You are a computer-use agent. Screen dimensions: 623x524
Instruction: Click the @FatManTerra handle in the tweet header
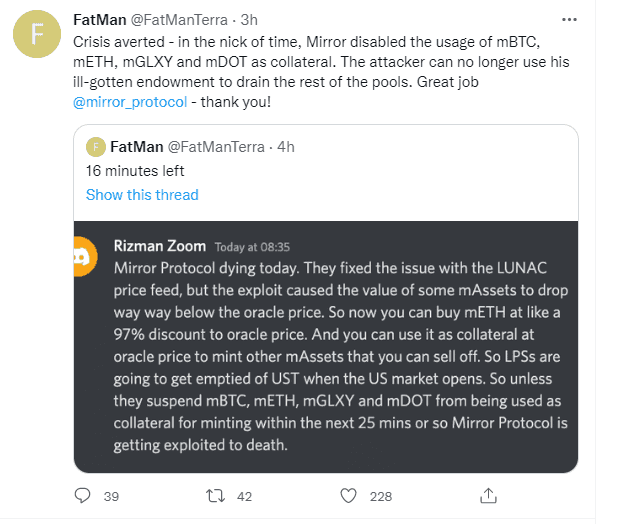click(176, 20)
